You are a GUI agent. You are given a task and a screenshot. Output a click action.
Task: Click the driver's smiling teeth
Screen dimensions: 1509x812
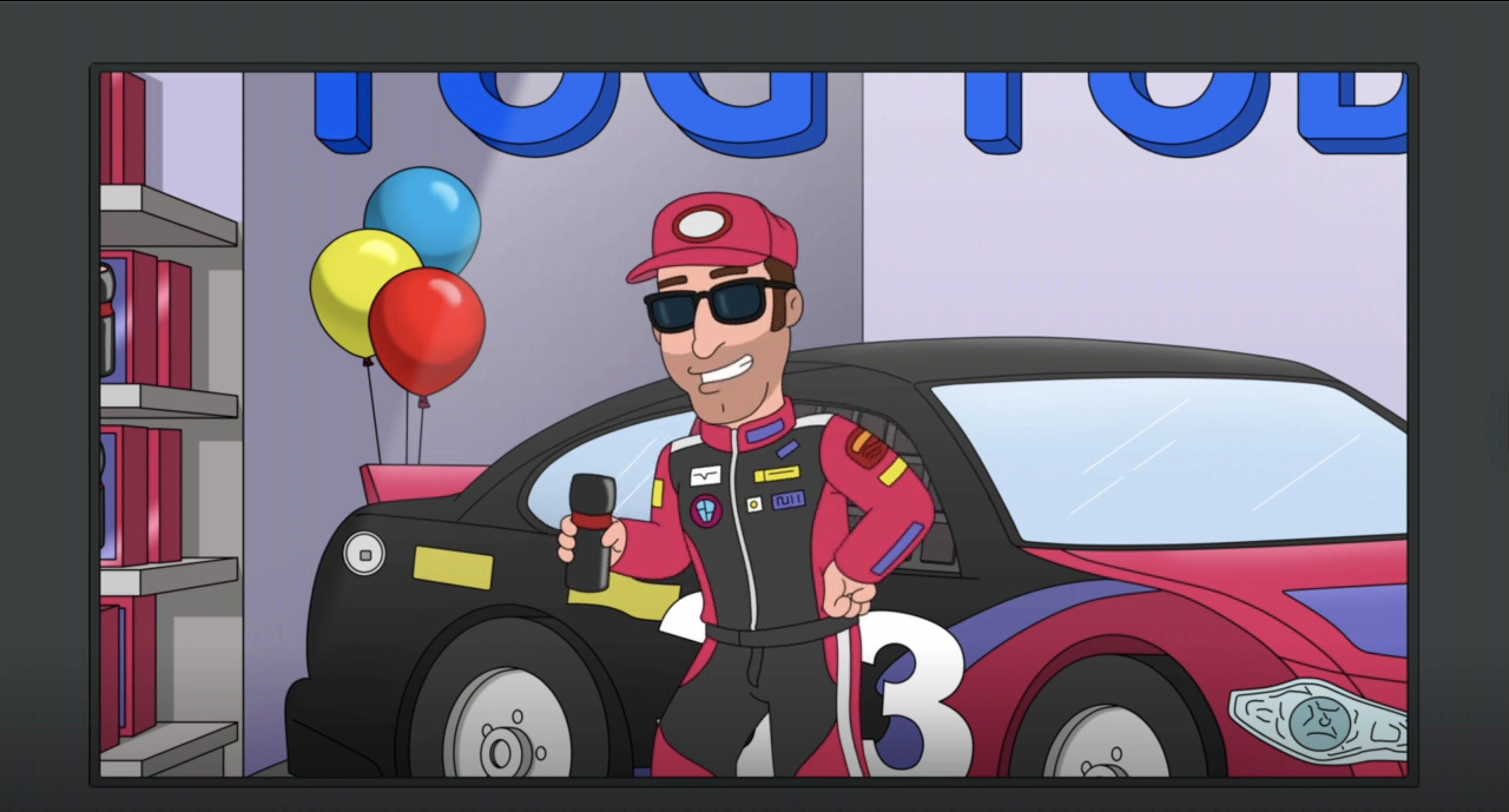click(x=725, y=374)
